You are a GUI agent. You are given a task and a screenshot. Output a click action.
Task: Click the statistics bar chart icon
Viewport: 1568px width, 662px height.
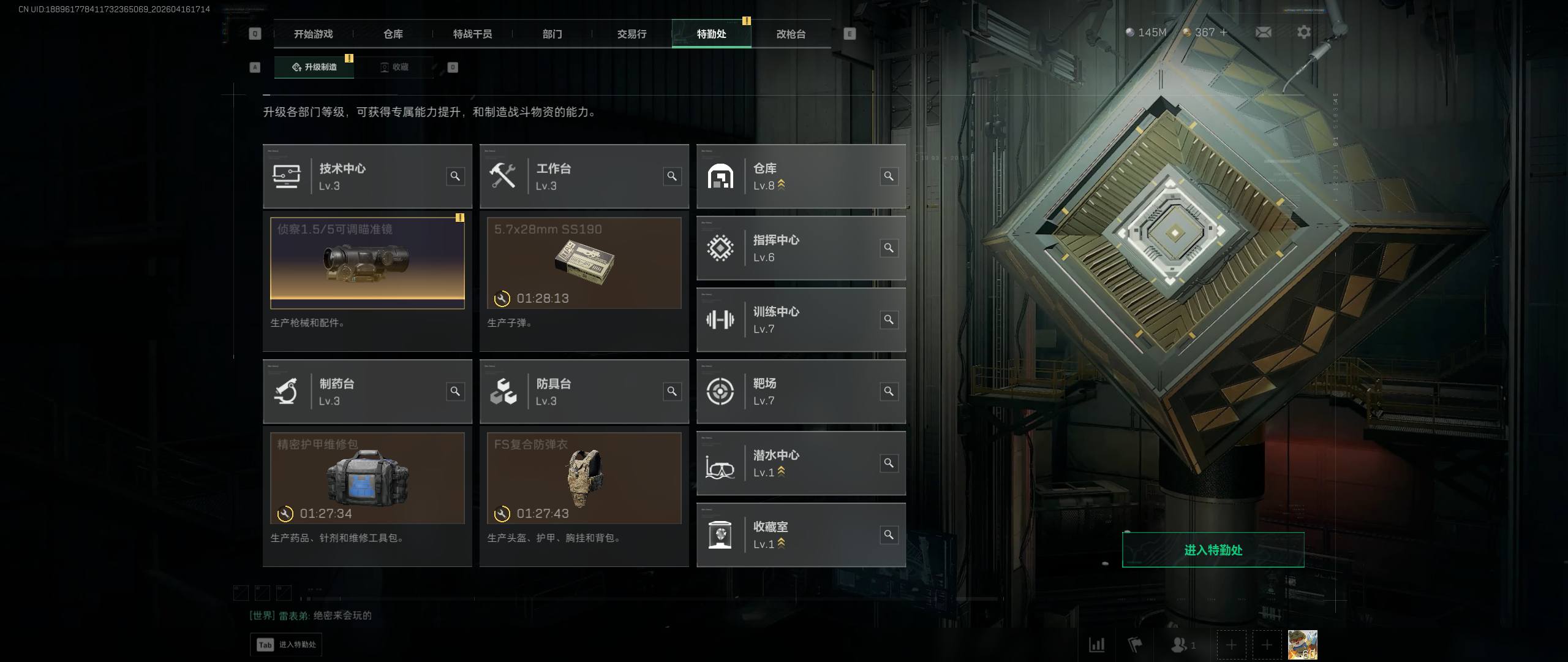[x=1097, y=645]
